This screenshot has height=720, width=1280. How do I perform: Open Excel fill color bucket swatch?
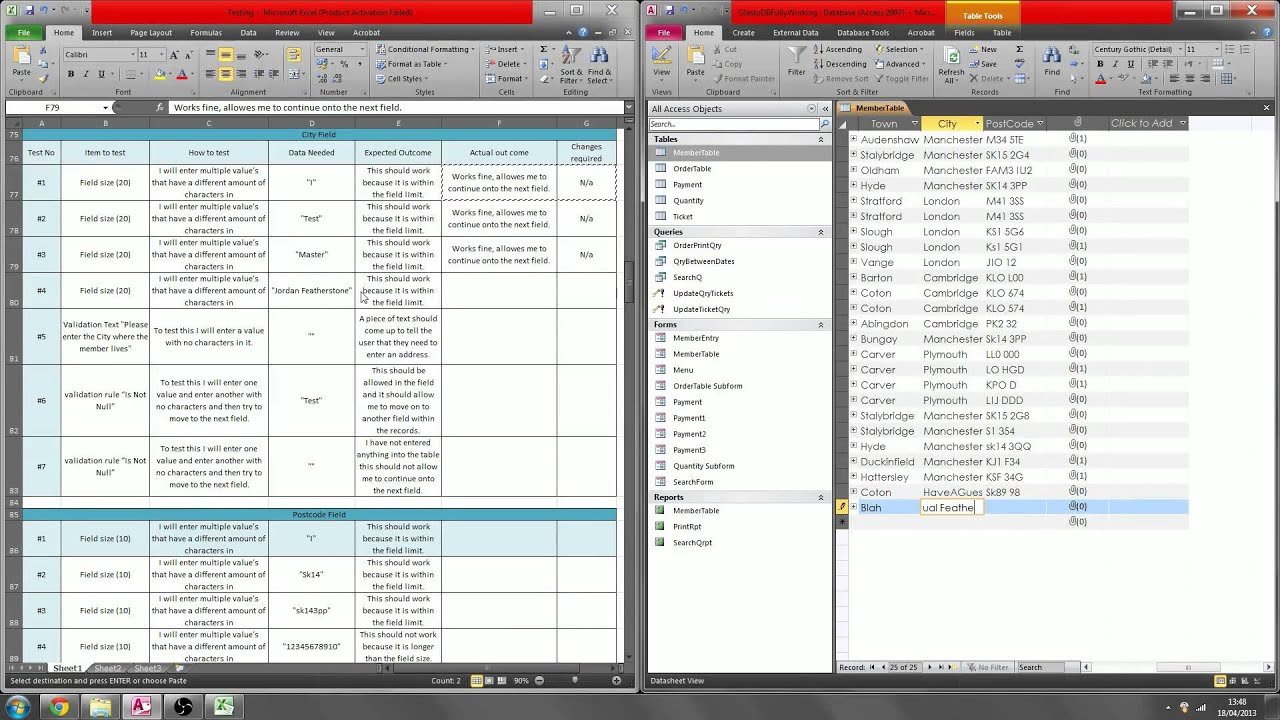160,74
